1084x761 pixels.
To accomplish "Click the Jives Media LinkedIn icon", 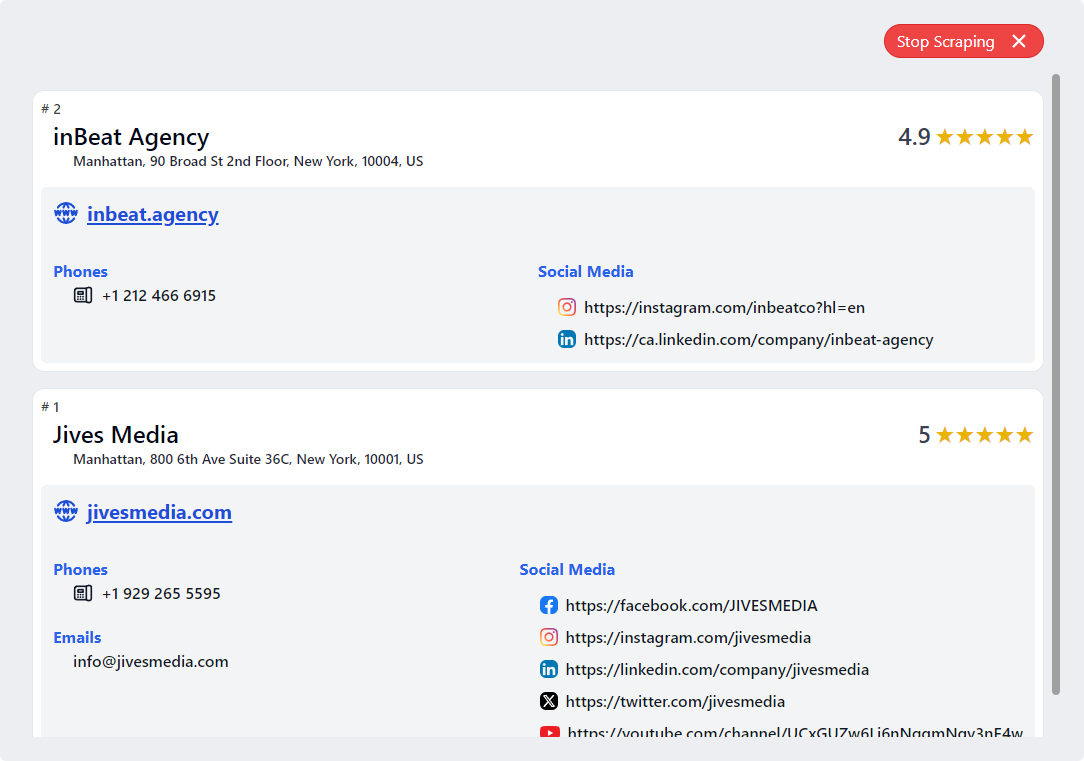I will click(x=549, y=669).
